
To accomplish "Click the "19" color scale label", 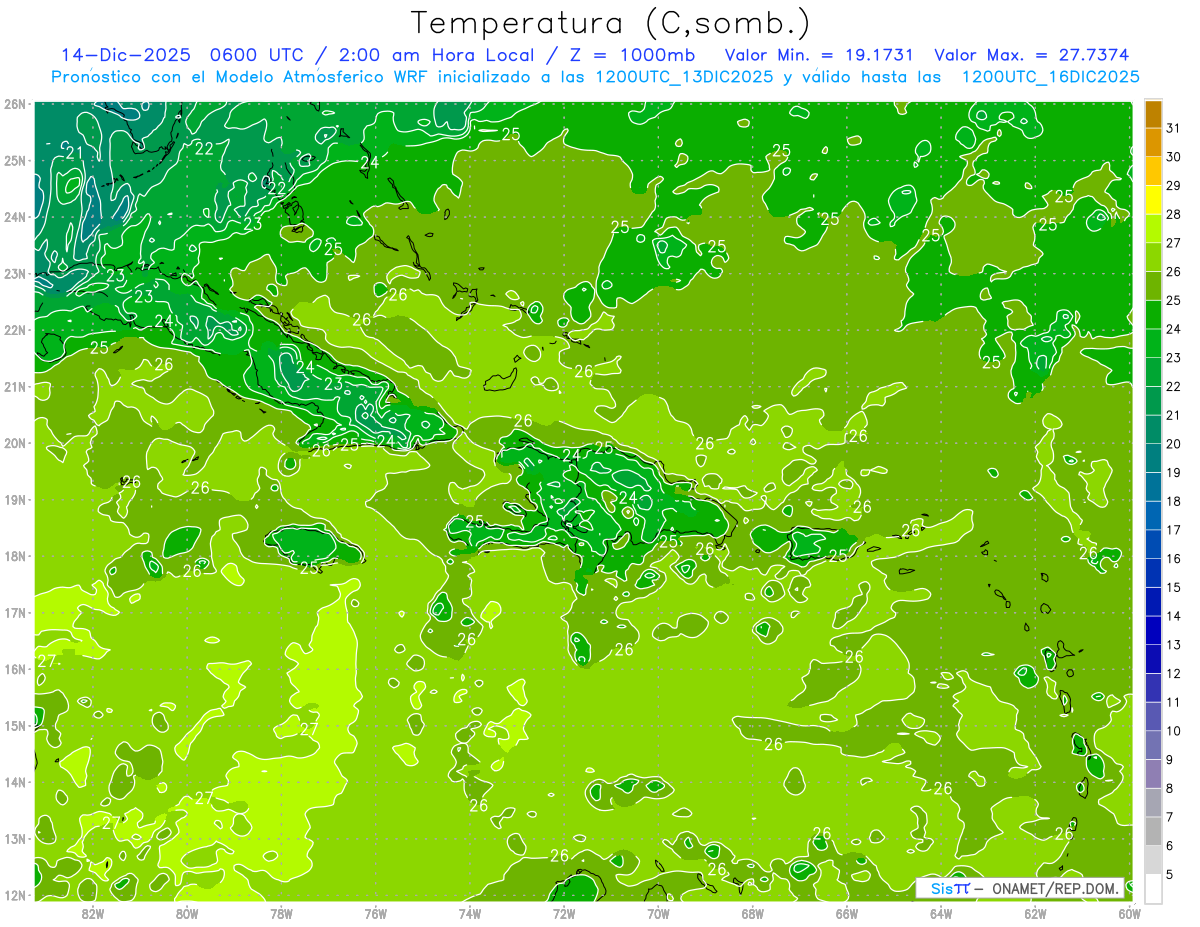I will (x=1174, y=472).
